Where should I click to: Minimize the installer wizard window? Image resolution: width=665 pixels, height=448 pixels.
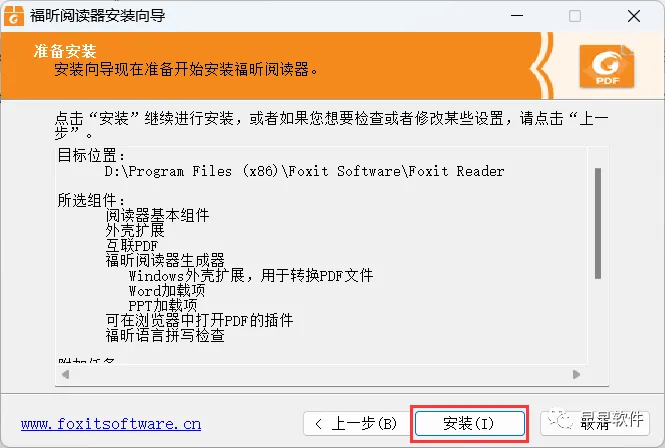pyautogui.click(x=517, y=16)
